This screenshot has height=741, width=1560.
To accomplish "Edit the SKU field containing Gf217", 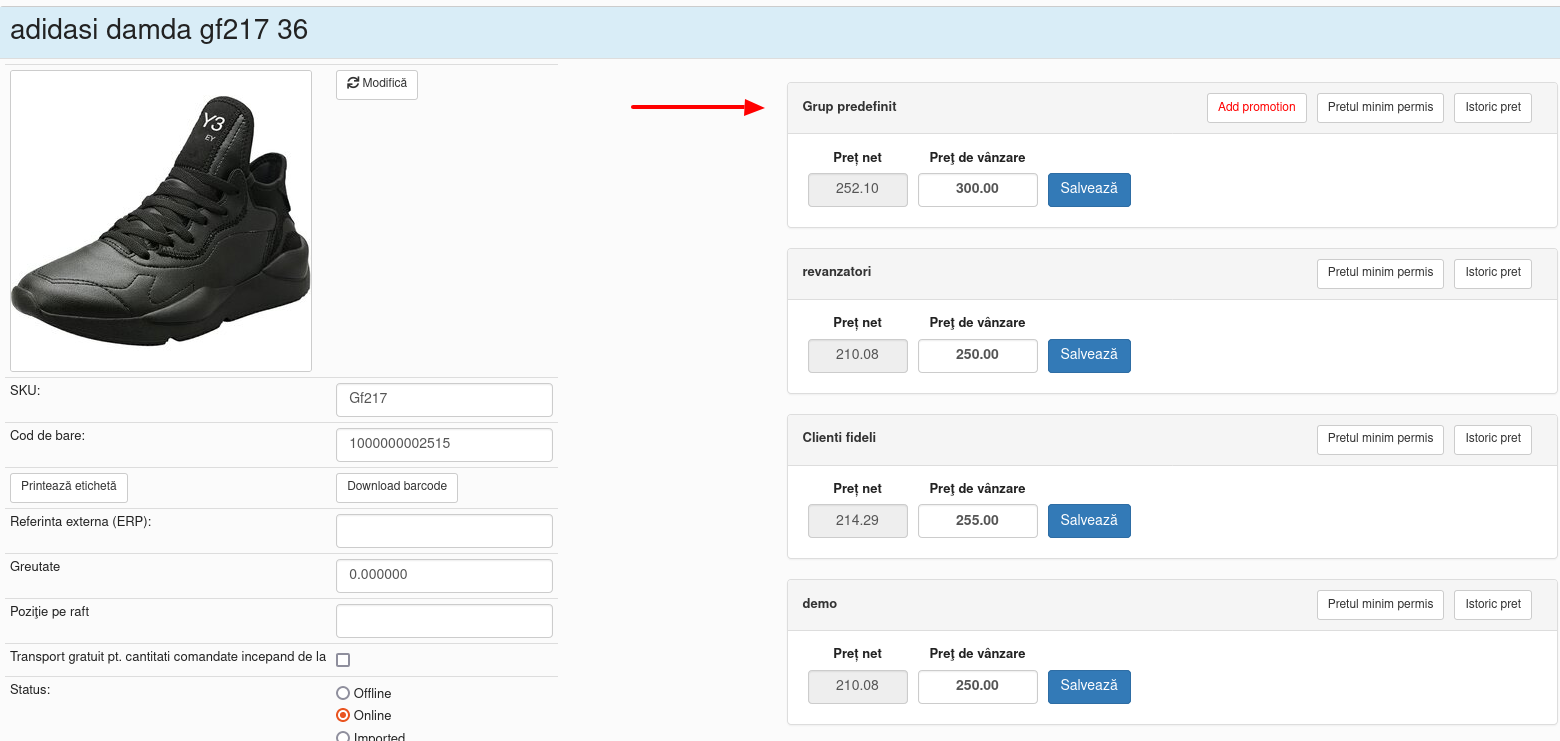I will tap(444, 399).
